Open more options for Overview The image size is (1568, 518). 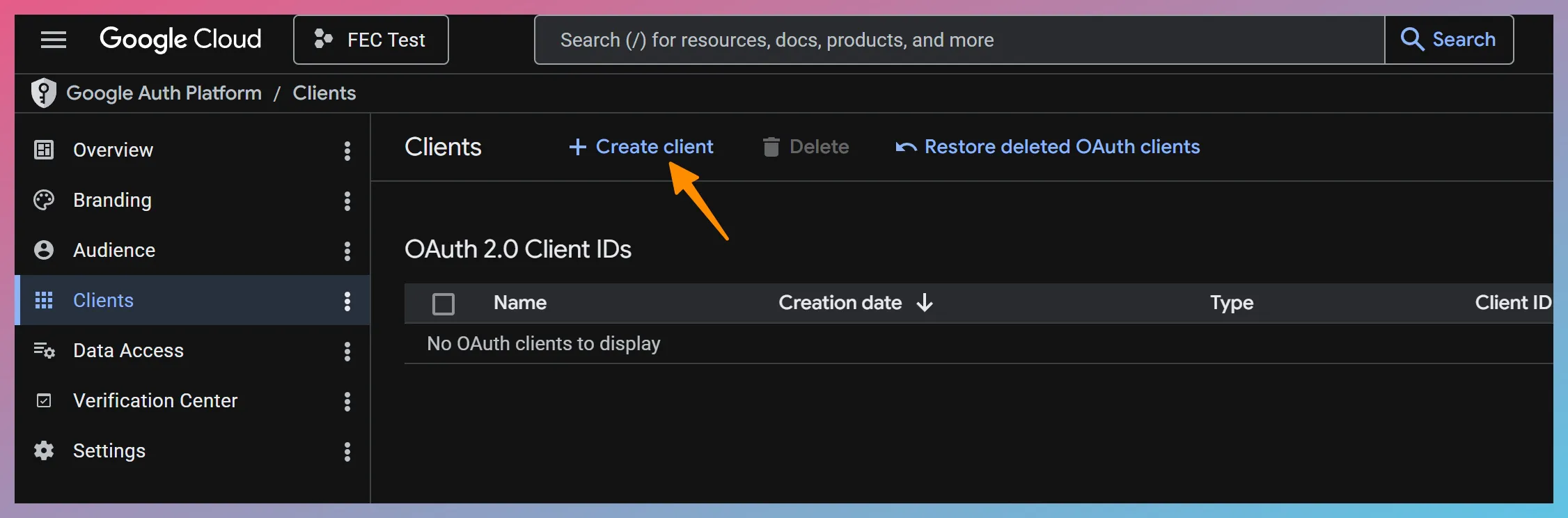[347, 150]
